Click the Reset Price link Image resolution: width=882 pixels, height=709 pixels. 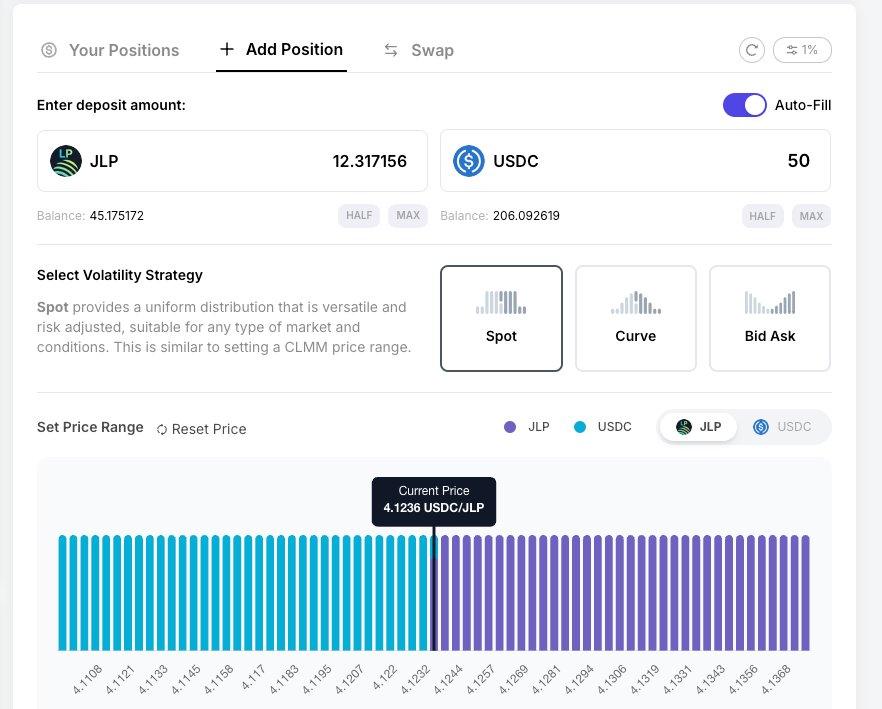(x=201, y=429)
